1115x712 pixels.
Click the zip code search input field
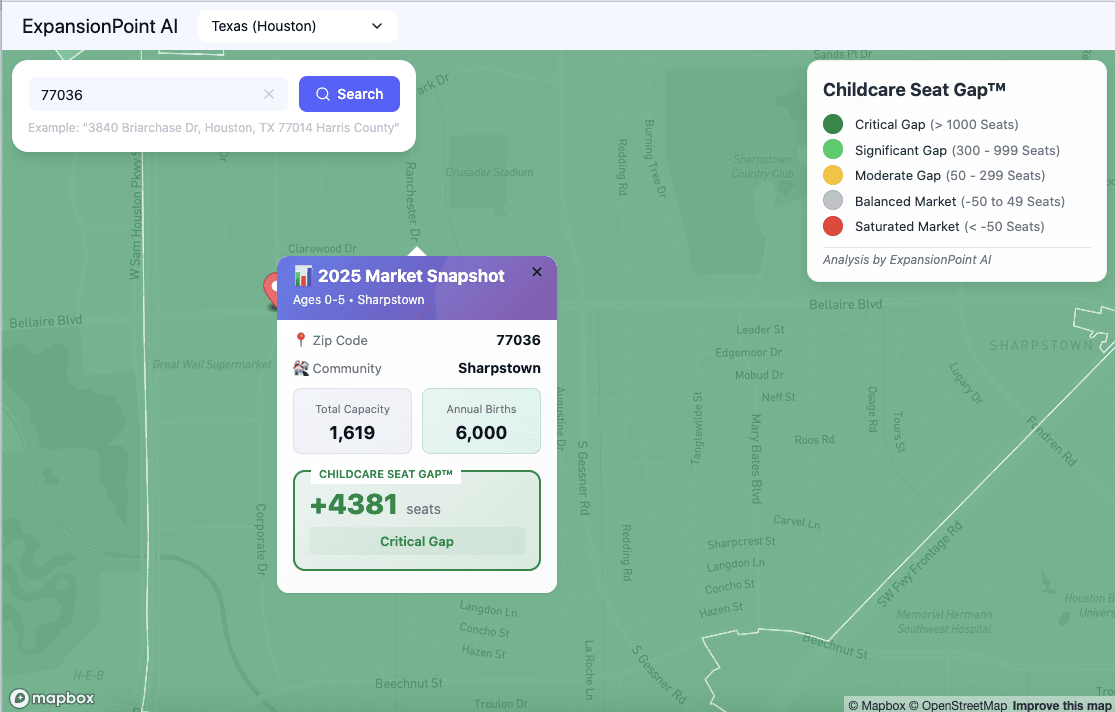[x=145, y=94]
